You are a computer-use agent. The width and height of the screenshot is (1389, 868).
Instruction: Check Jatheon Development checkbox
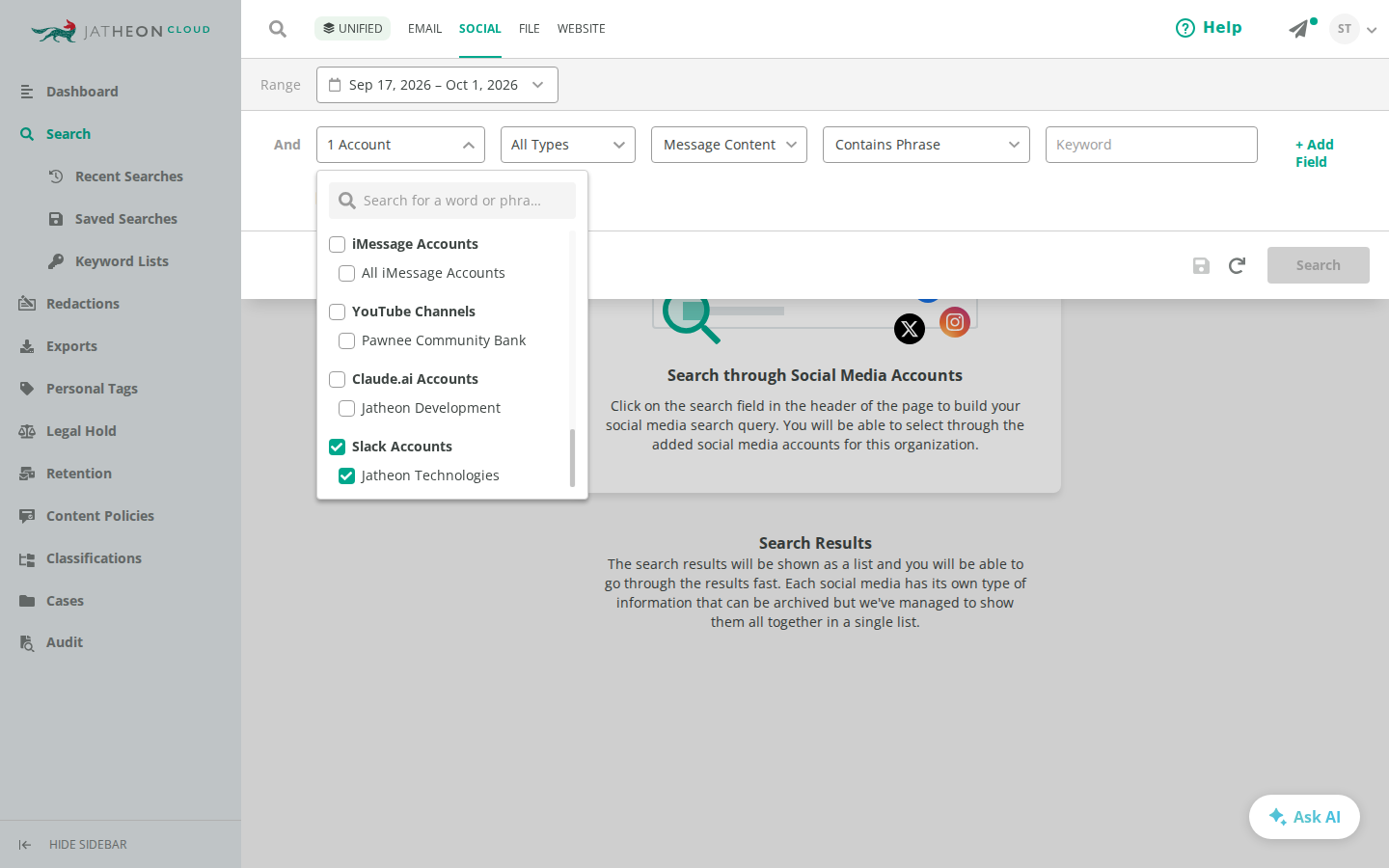pos(347,408)
